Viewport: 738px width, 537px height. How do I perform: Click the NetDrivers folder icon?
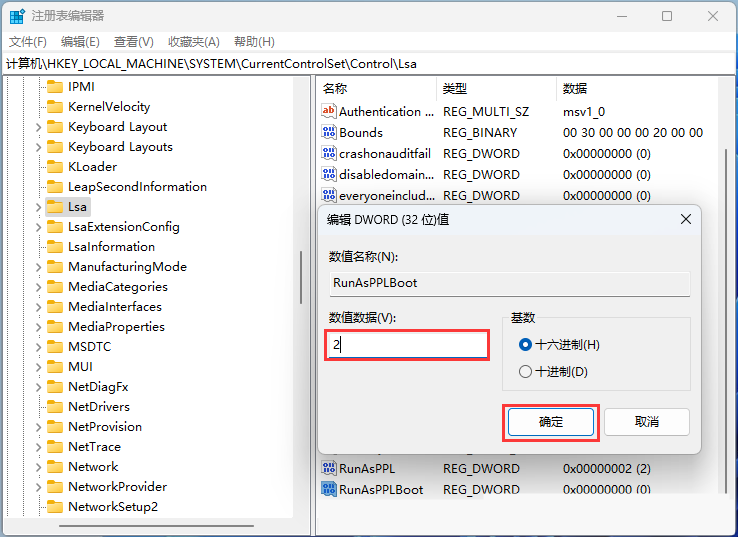55,407
